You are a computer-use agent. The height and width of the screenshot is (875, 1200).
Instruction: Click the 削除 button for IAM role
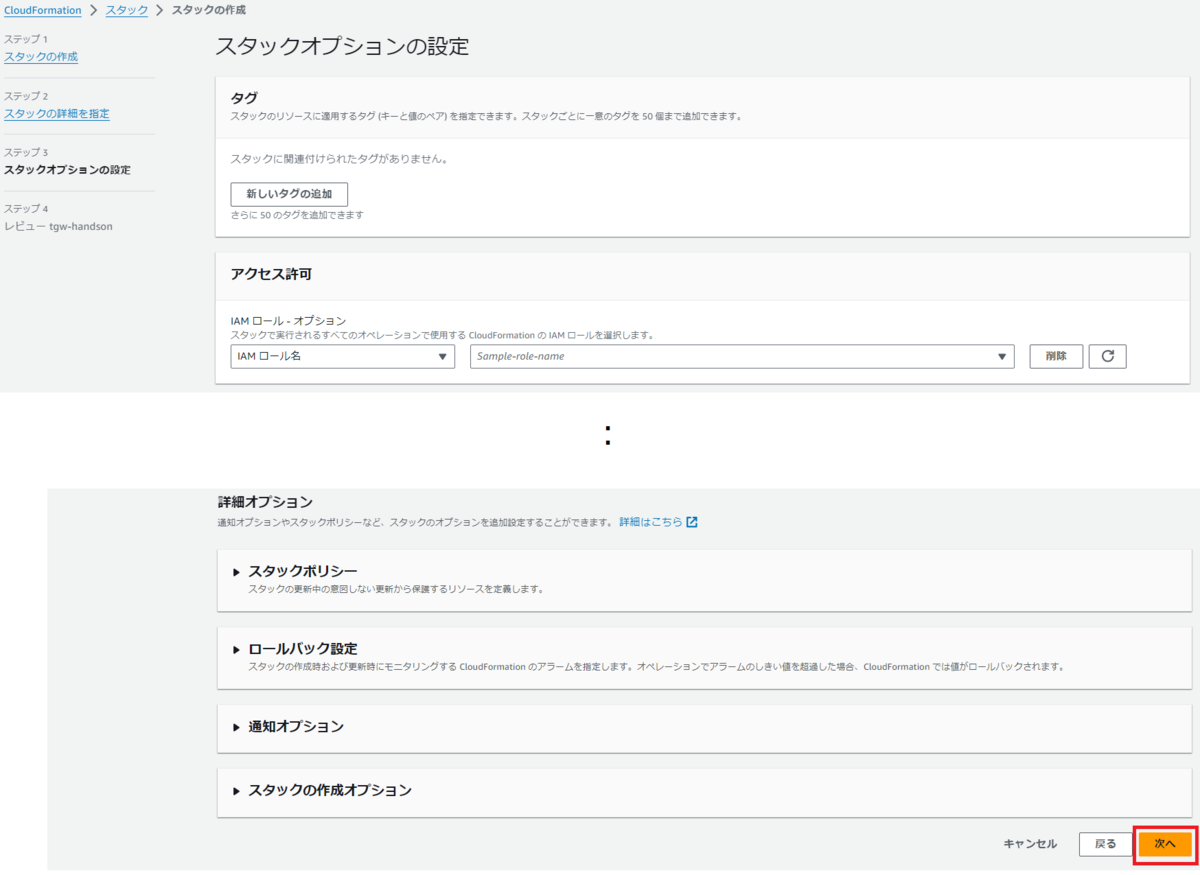[x=1056, y=356]
